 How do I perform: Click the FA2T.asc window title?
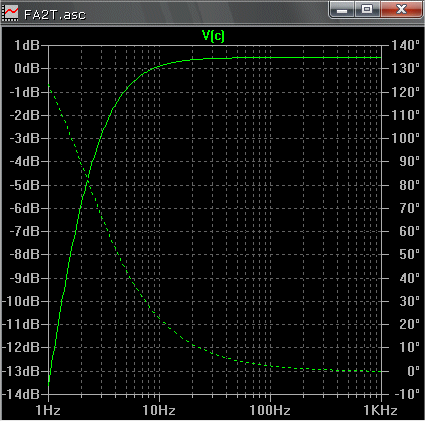click(55, 14)
